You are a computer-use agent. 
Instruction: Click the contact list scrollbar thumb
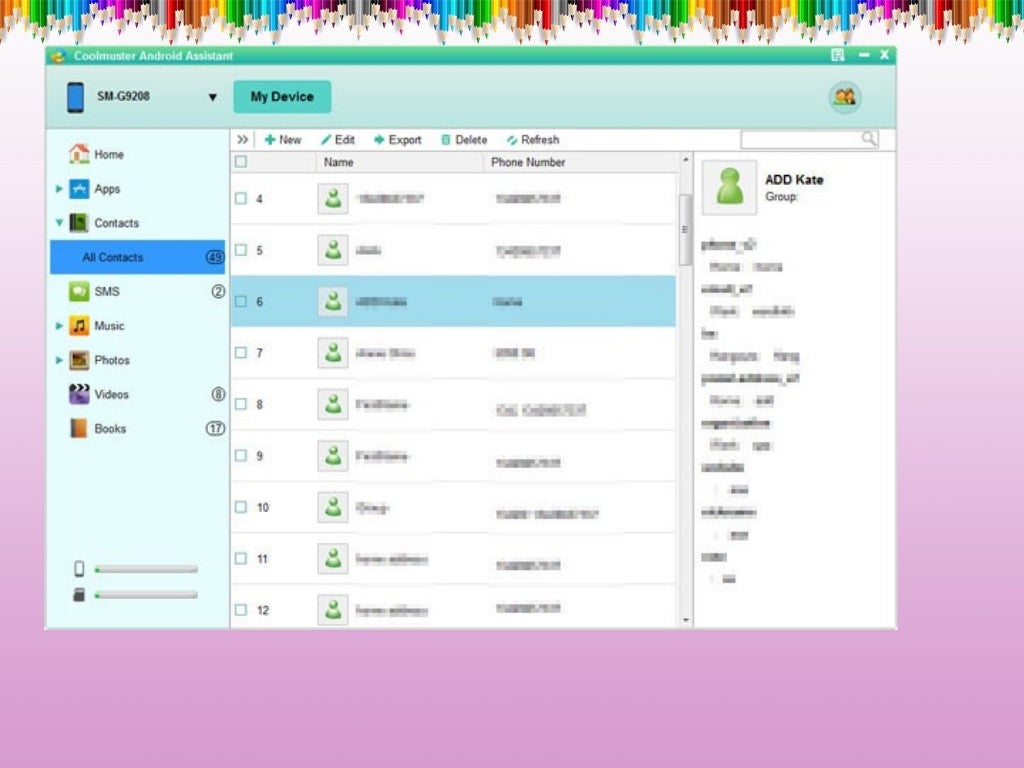[x=685, y=230]
